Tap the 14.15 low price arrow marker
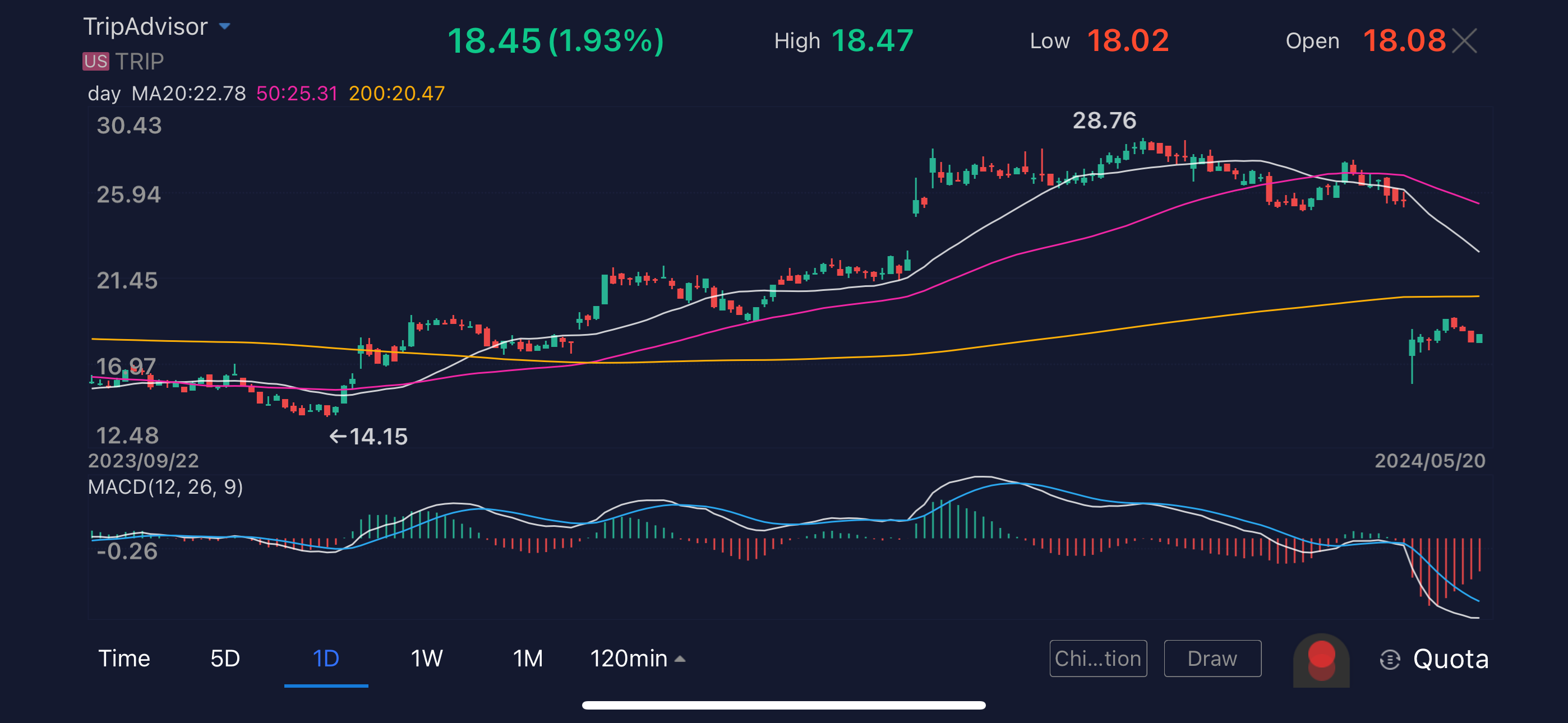Screen dimensions: 1568x723 coord(368,437)
